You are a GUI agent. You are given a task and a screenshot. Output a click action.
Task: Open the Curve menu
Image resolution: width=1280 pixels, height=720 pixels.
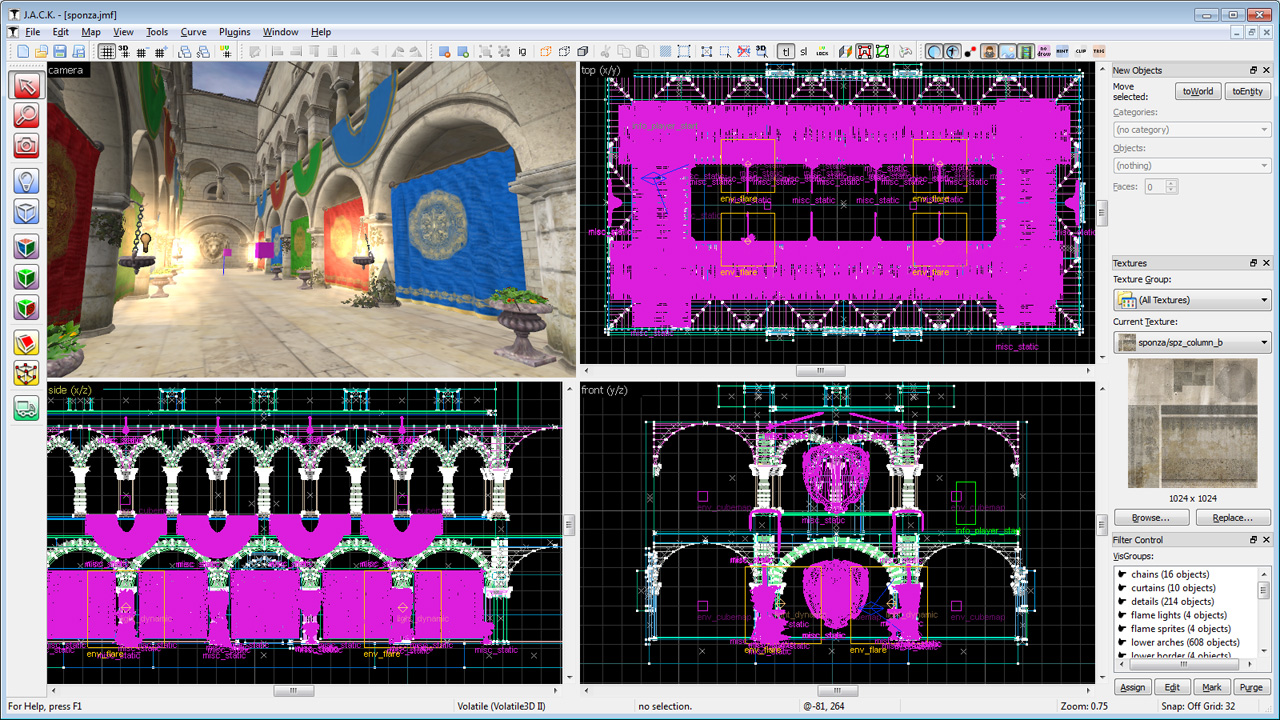194,32
